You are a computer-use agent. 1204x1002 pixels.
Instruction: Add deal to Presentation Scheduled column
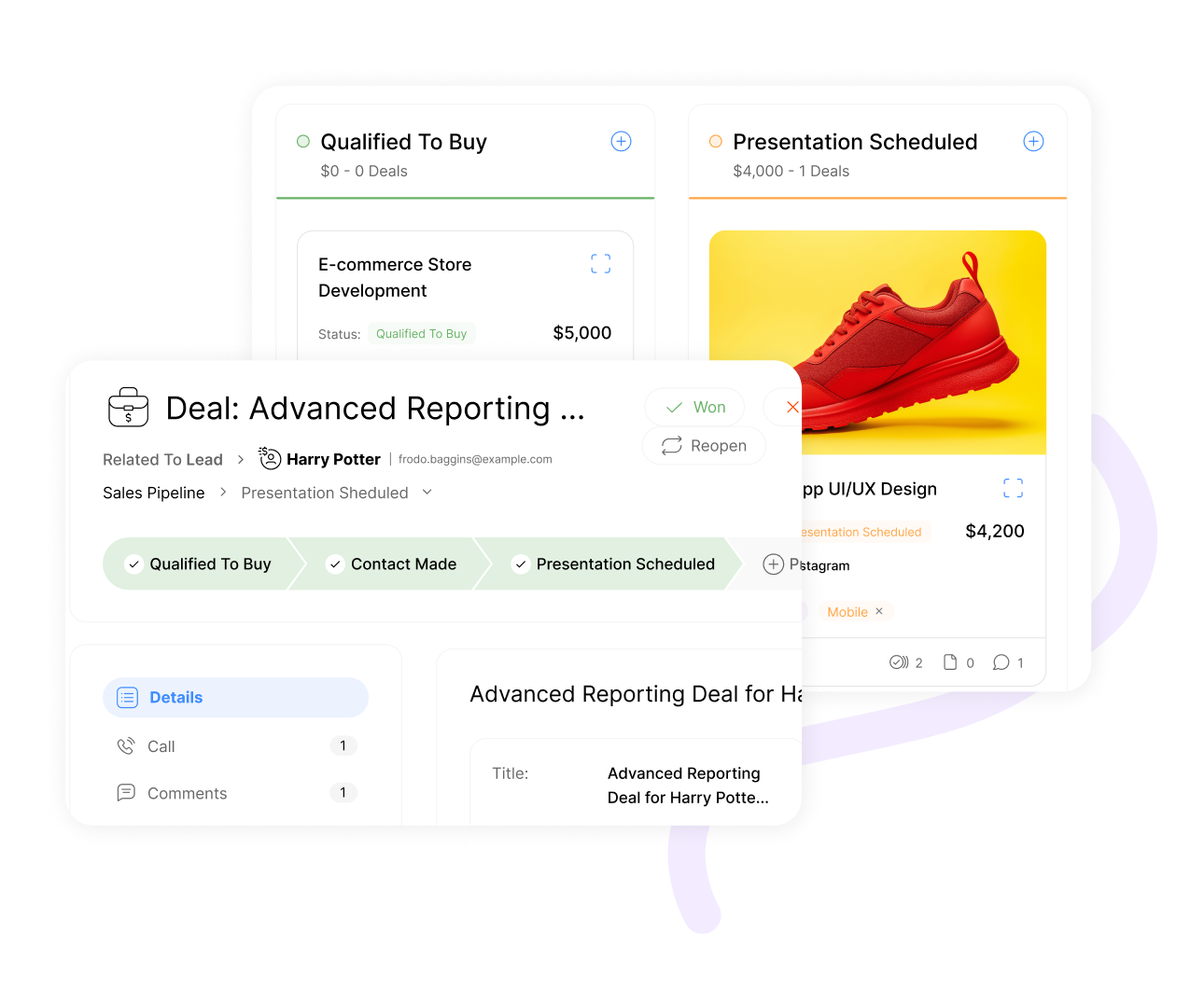pos(1033,142)
